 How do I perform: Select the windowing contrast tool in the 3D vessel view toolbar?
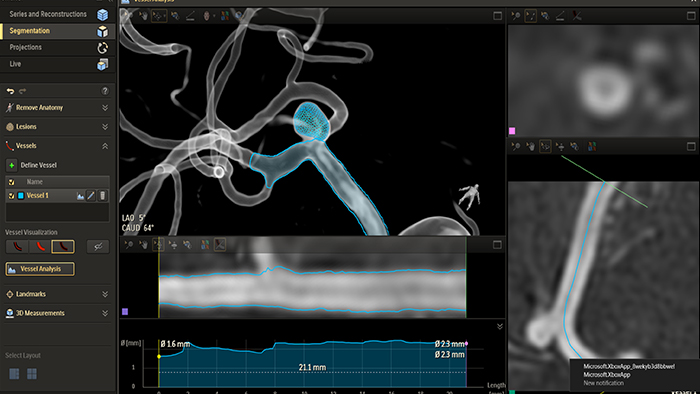[x=175, y=16]
